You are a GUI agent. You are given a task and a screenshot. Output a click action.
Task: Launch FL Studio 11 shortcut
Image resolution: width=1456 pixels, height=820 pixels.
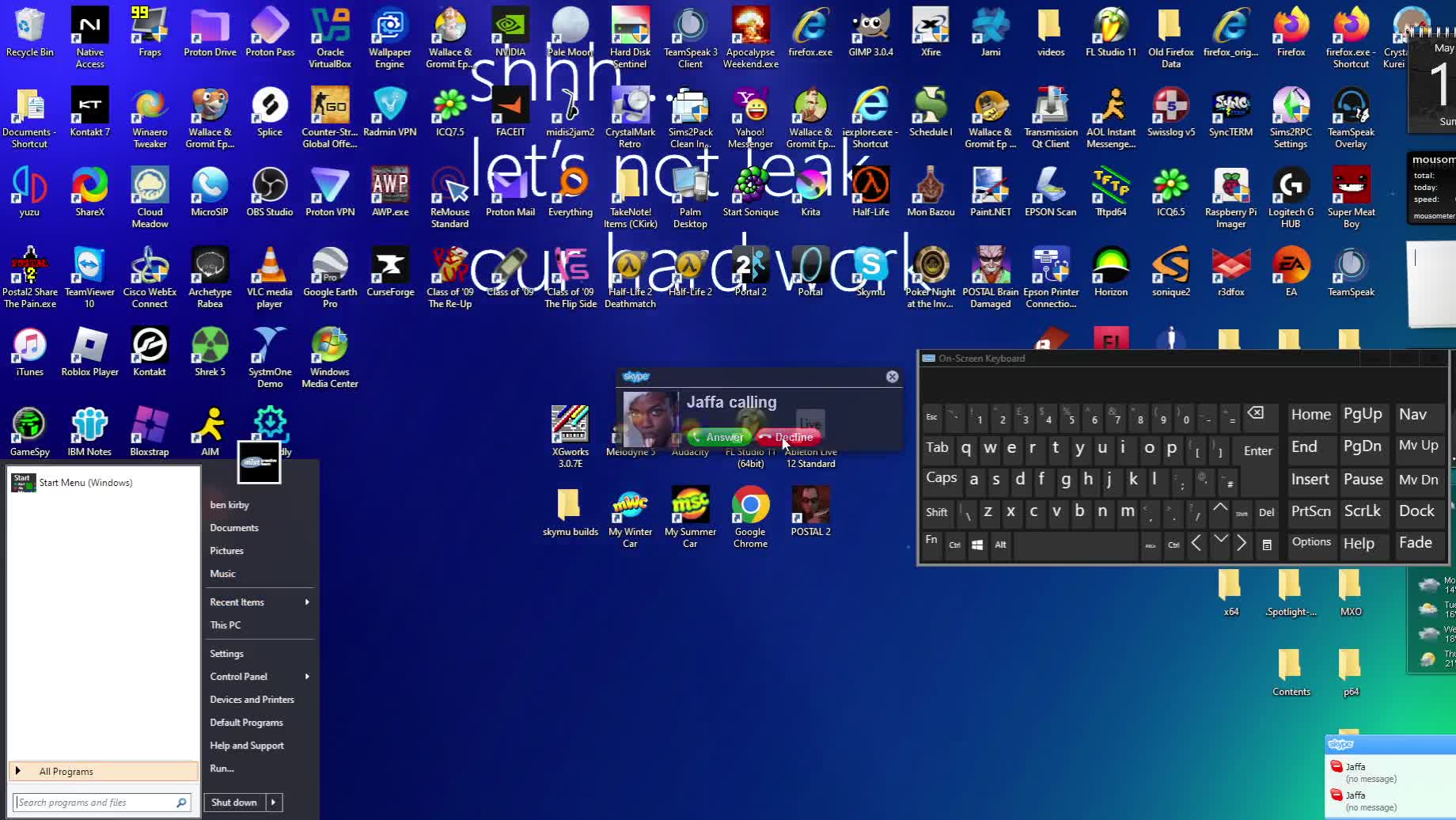[x=1111, y=32]
